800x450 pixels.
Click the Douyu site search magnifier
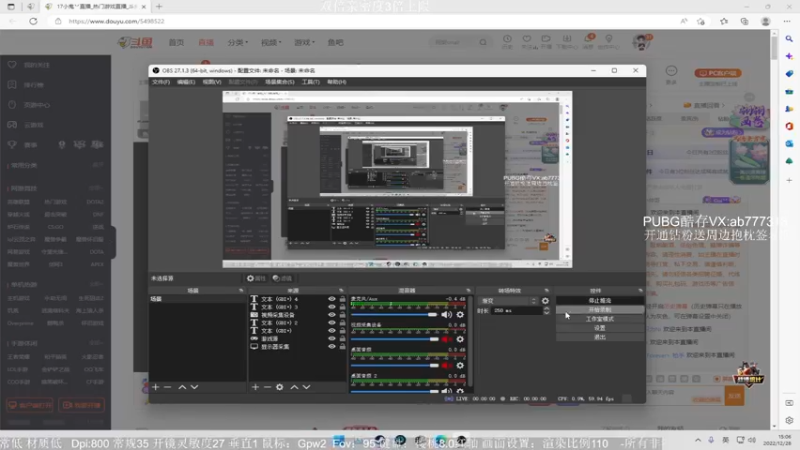tap(483, 42)
